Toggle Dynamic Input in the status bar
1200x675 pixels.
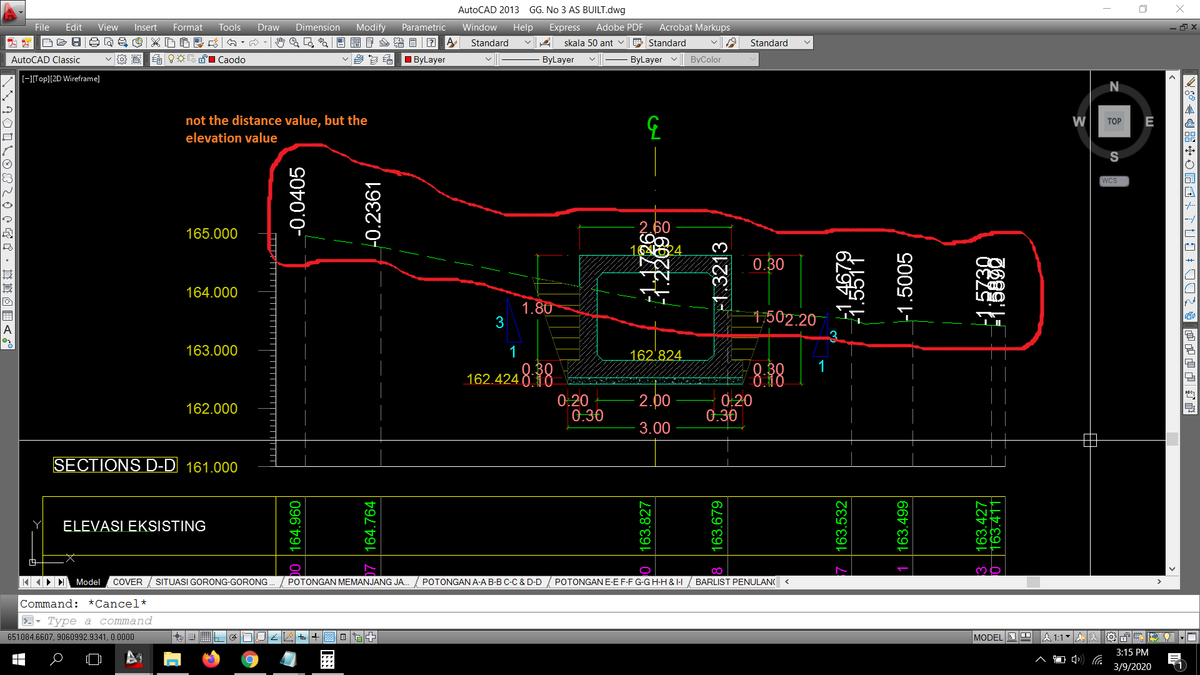[x=303, y=637]
